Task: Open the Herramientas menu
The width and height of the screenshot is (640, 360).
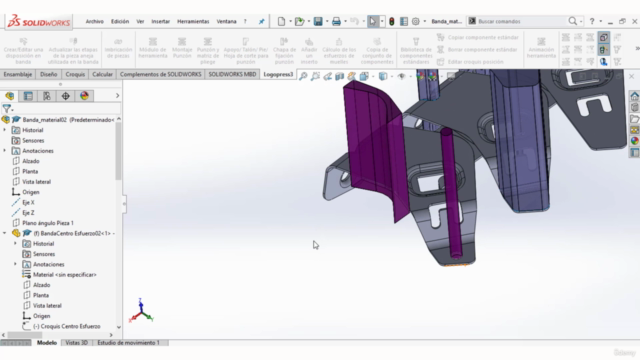Action: pos(193,21)
